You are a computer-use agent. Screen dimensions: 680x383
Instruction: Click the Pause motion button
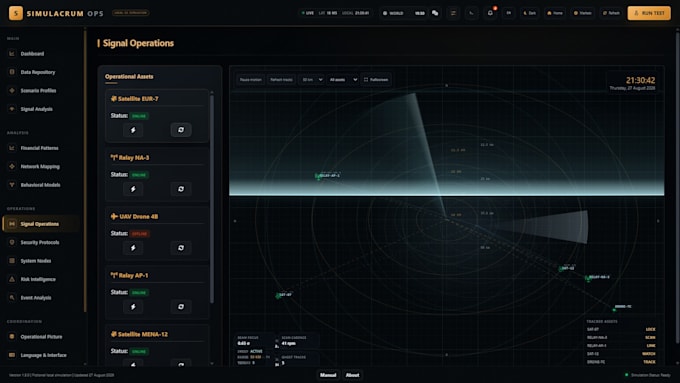[251, 80]
